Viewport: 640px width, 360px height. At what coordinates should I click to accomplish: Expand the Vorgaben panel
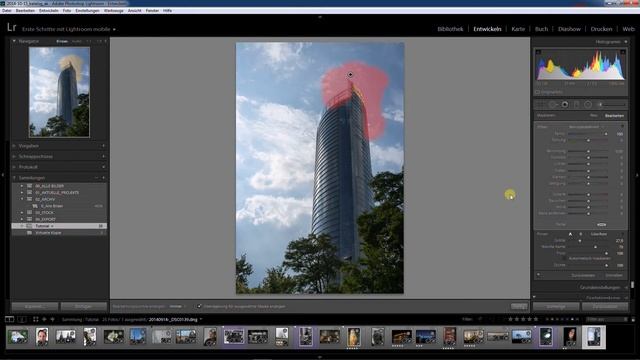14,146
